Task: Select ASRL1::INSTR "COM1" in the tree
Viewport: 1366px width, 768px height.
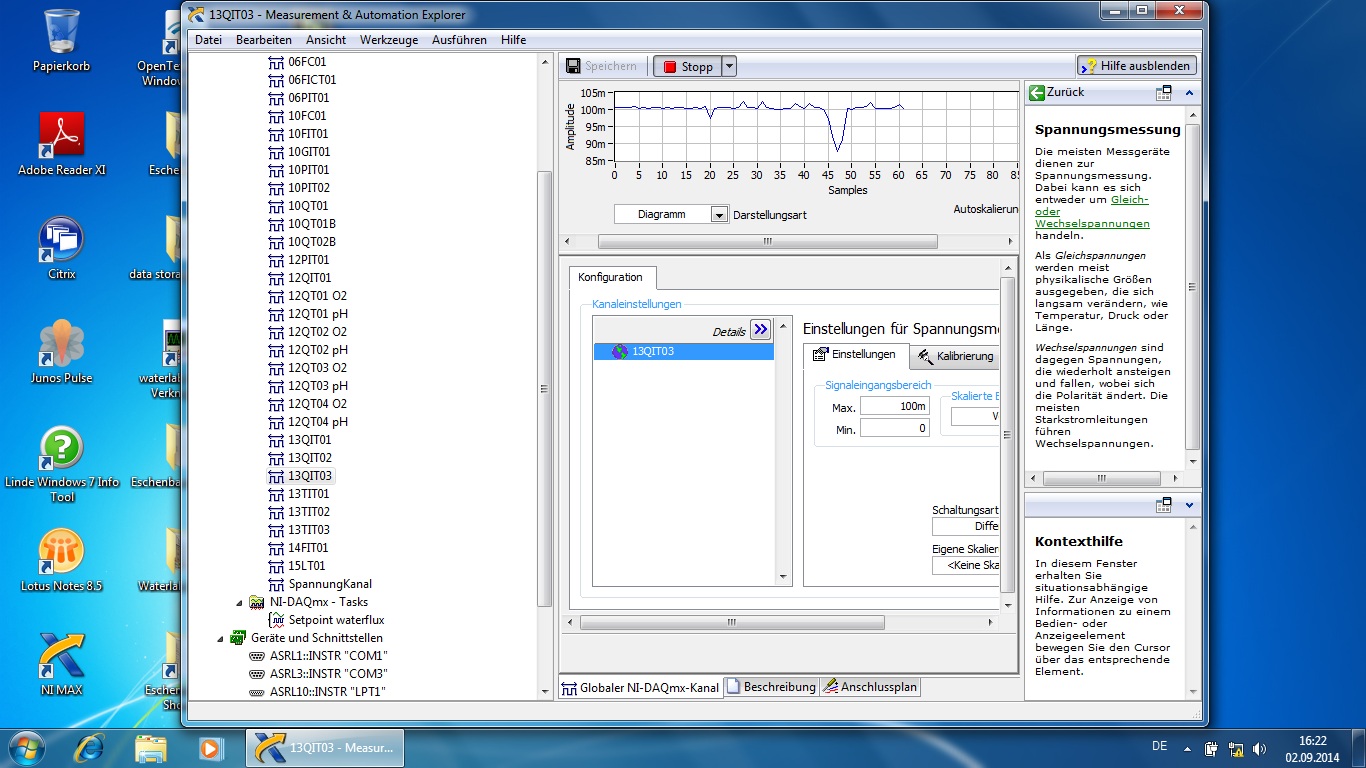Action: tap(328, 656)
